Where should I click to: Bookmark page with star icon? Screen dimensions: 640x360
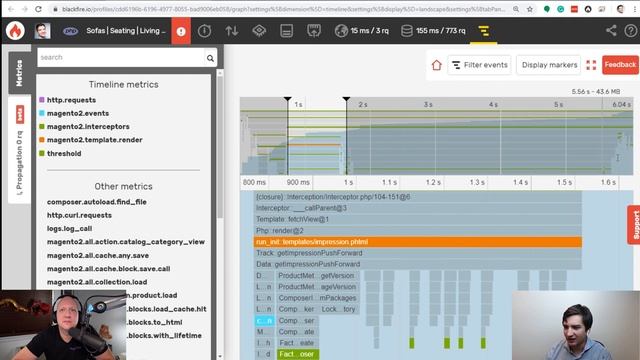tap(529, 9)
